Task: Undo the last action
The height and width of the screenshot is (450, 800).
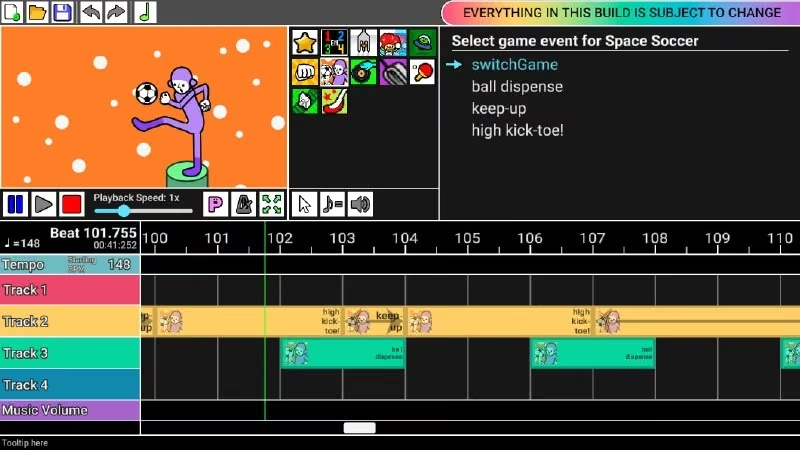Action: (x=91, y=12)
